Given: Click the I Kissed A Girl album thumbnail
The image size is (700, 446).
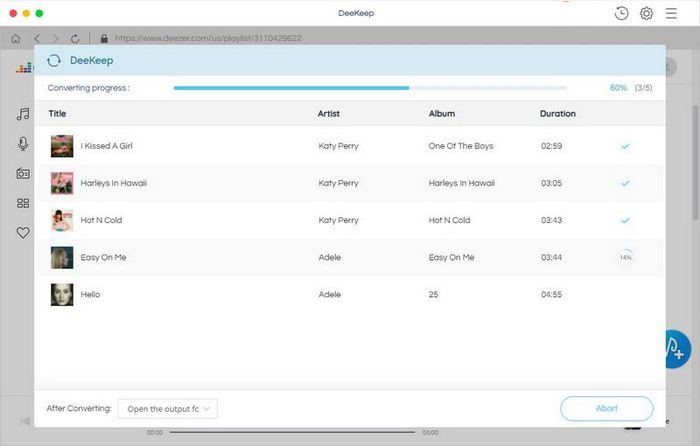Looking at the screenshot, I should coord(62,146).
